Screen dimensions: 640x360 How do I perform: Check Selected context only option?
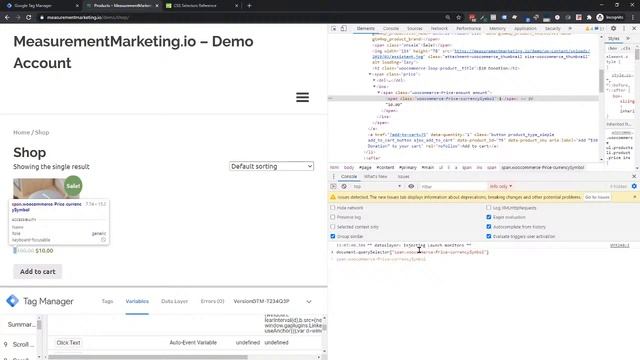click(x=333, y=227)
